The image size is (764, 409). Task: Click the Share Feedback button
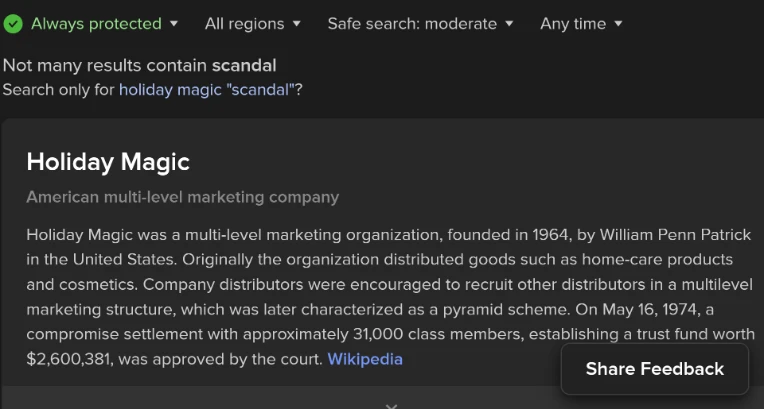655,369
